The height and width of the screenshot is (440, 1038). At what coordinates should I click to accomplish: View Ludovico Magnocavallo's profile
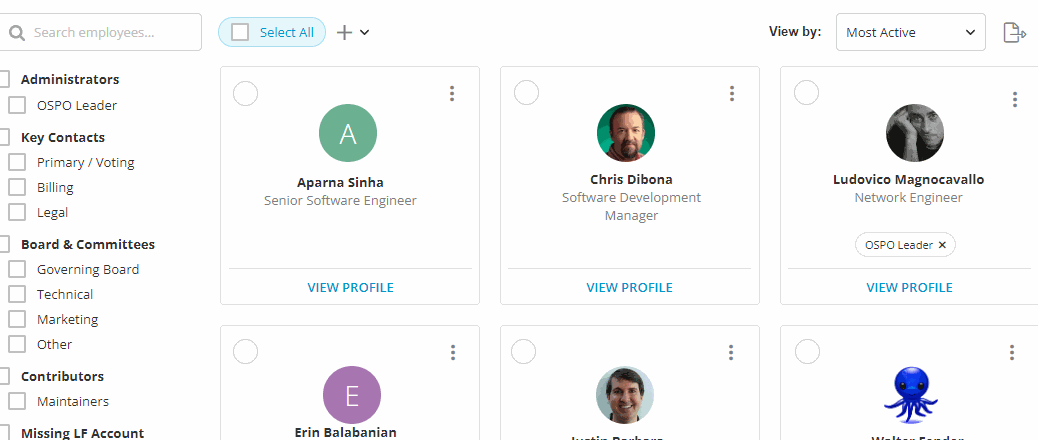click(x=909, y=287)
